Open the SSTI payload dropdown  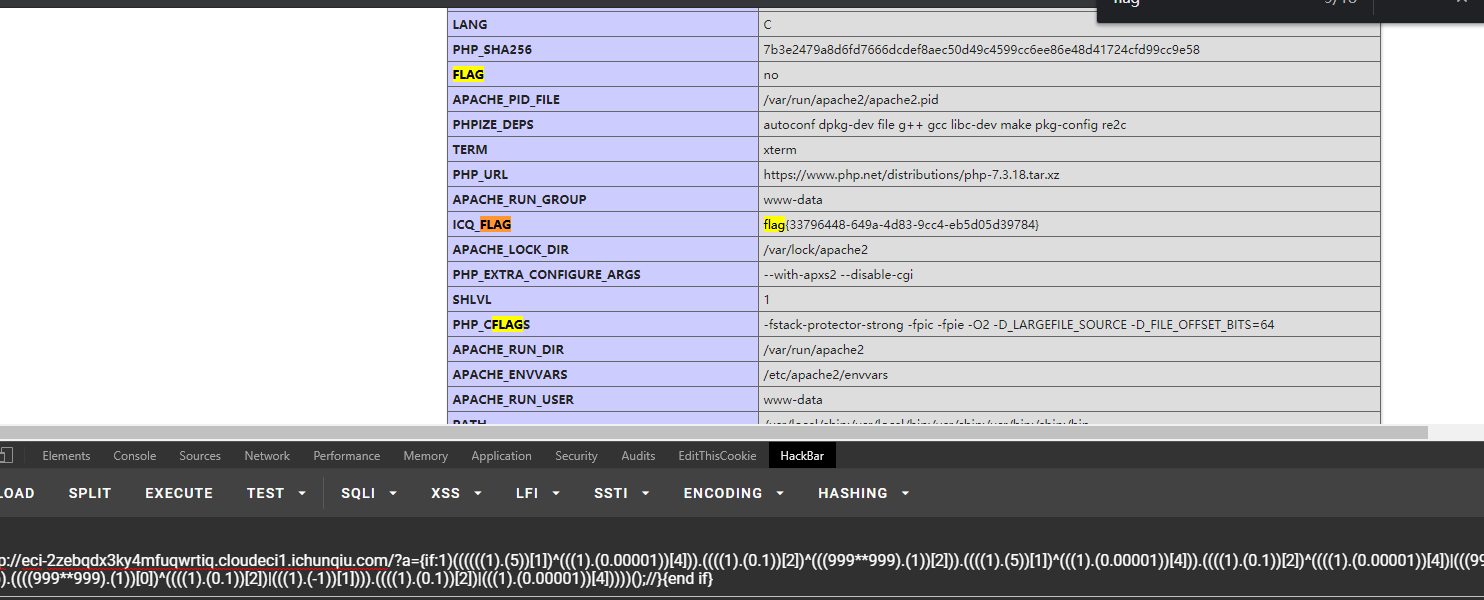tap(621, 493)
